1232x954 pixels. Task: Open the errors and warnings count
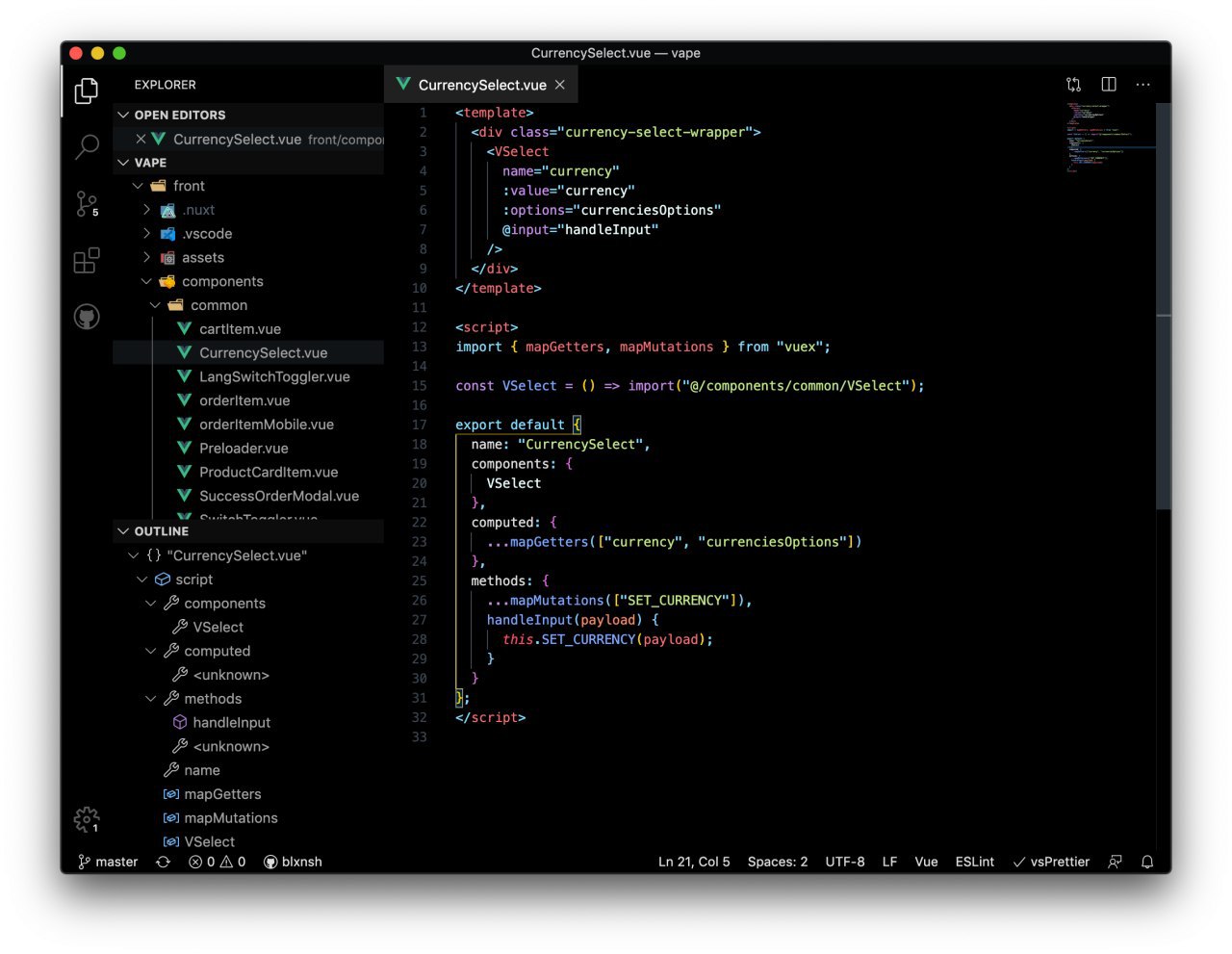tap(218, 862)
